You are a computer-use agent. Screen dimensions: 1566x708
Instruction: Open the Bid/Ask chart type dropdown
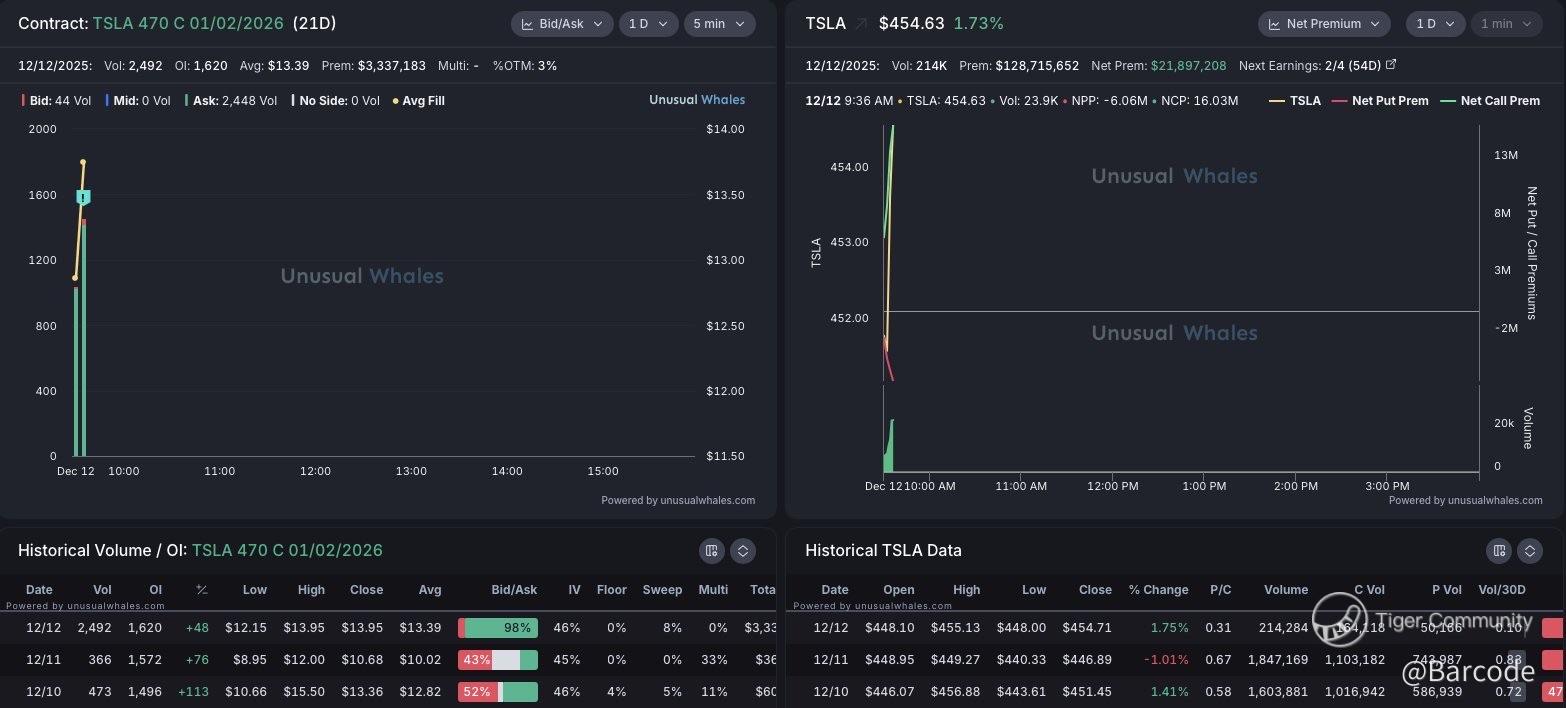562,23
